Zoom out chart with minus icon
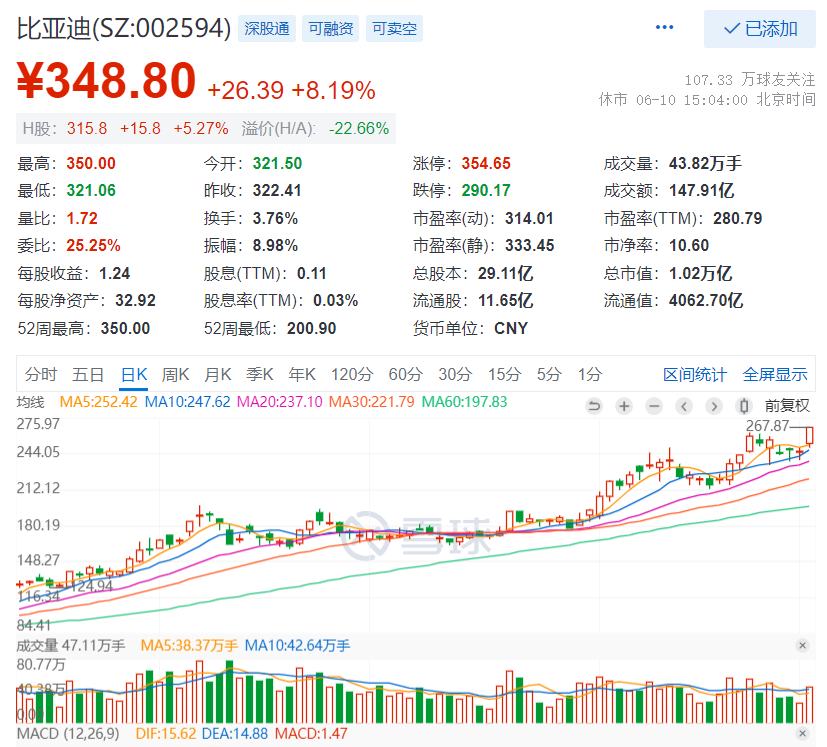This screenshot has height=747, width=827. (654, 406)
